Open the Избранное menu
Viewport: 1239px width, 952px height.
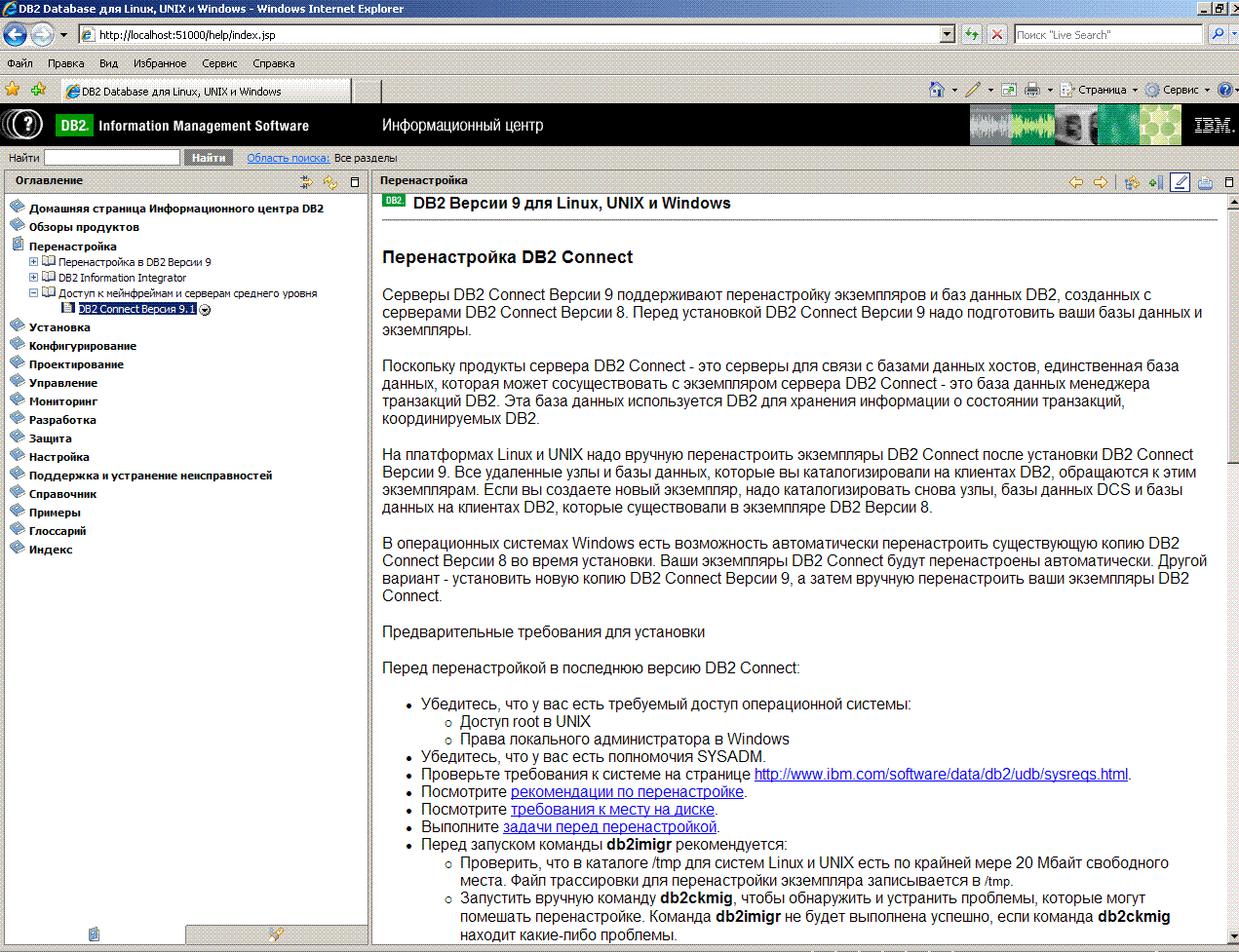pyautogui.click(x=160, y=63)
